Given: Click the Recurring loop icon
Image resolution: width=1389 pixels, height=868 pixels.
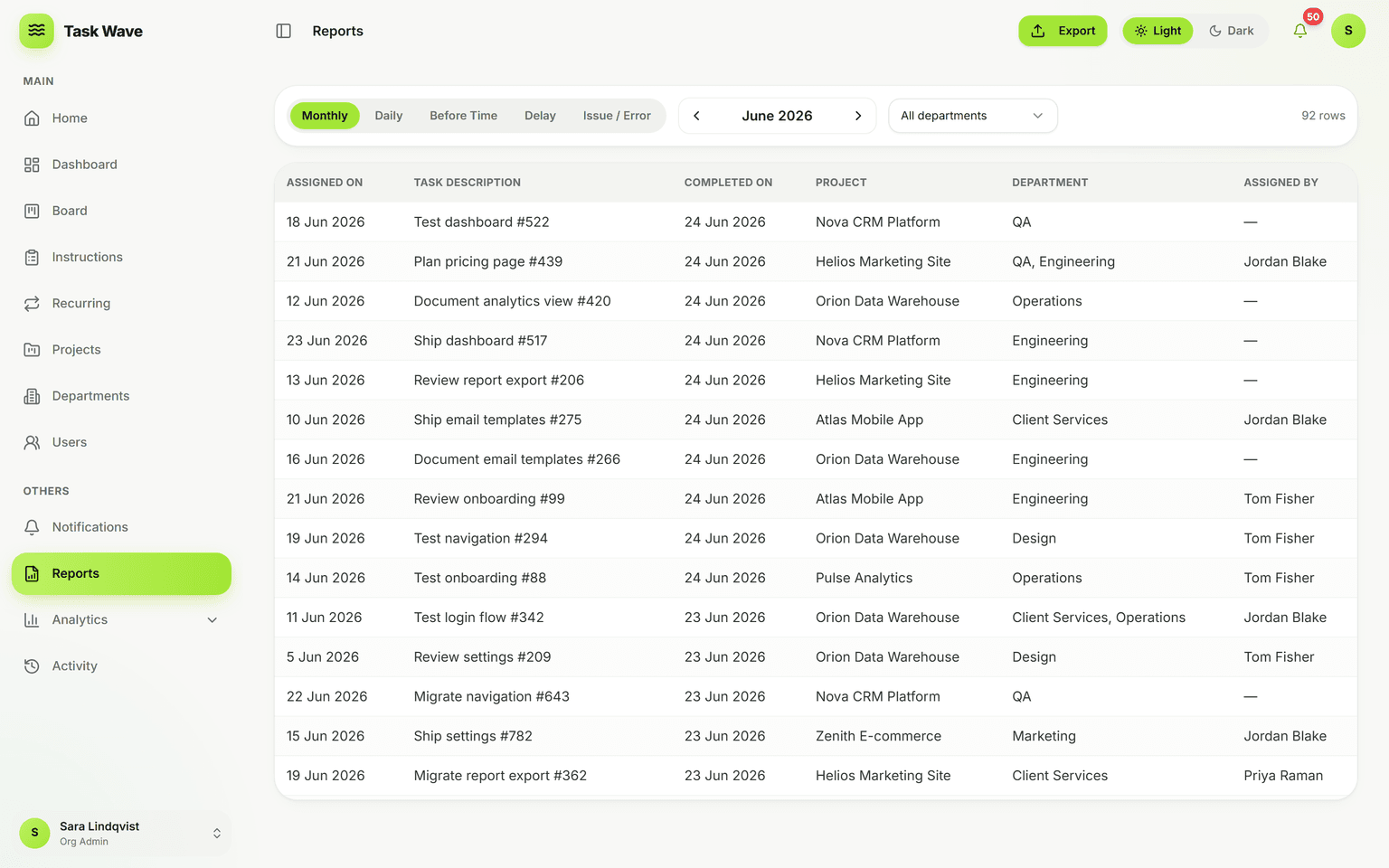Looking at the screenshot, I should click(32, 303).
